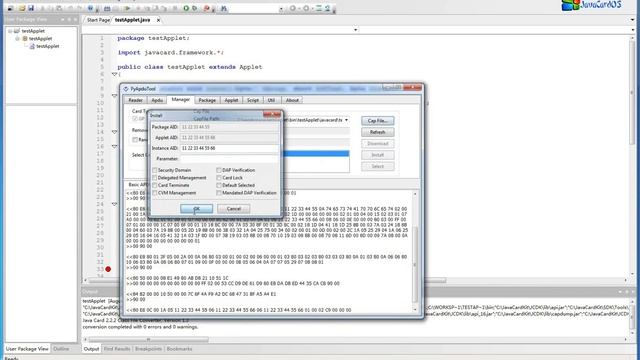Switch to the Start Page tab
Image resolution: width=640 pixels, height=360 pixels.
pyautogui.click(x=98, y=20)
